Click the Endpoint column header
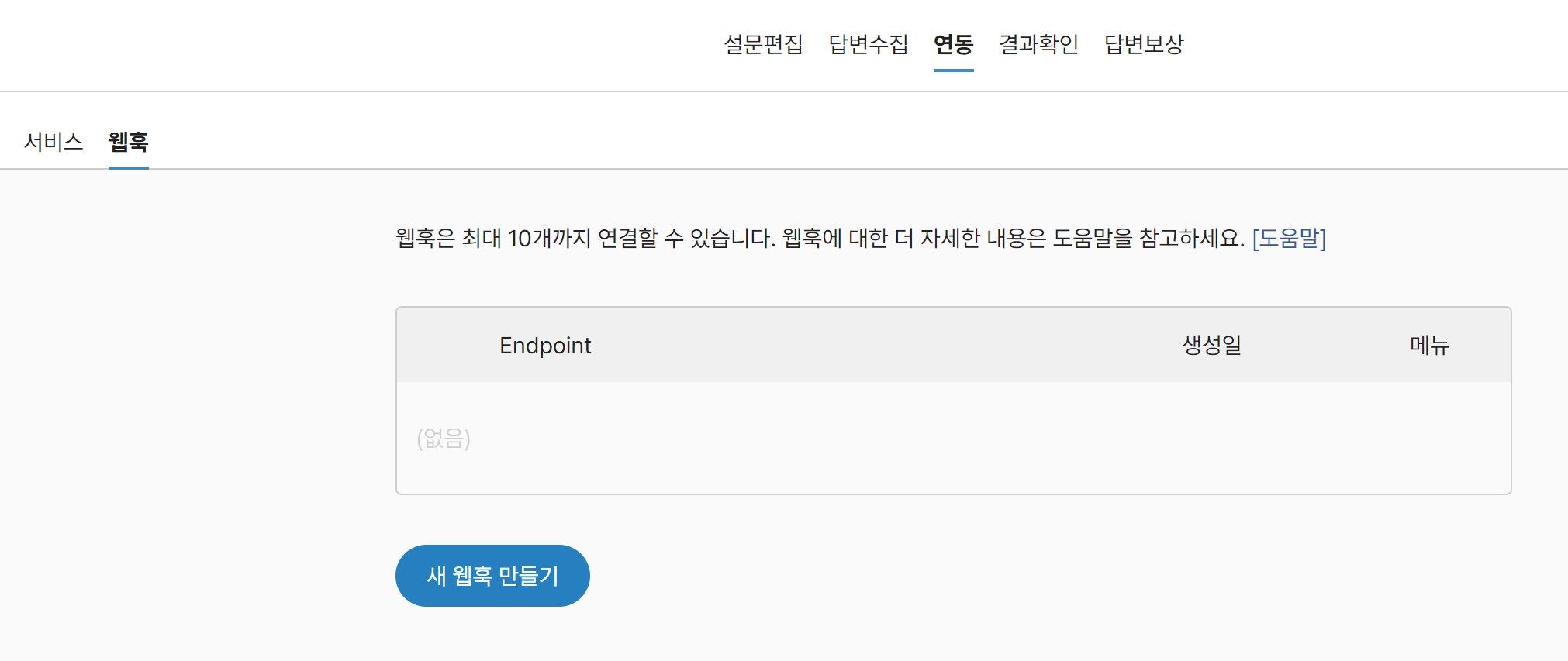The width and height of the screenshot is (1568, 661). pyautogui.click(x=546, y=345)
